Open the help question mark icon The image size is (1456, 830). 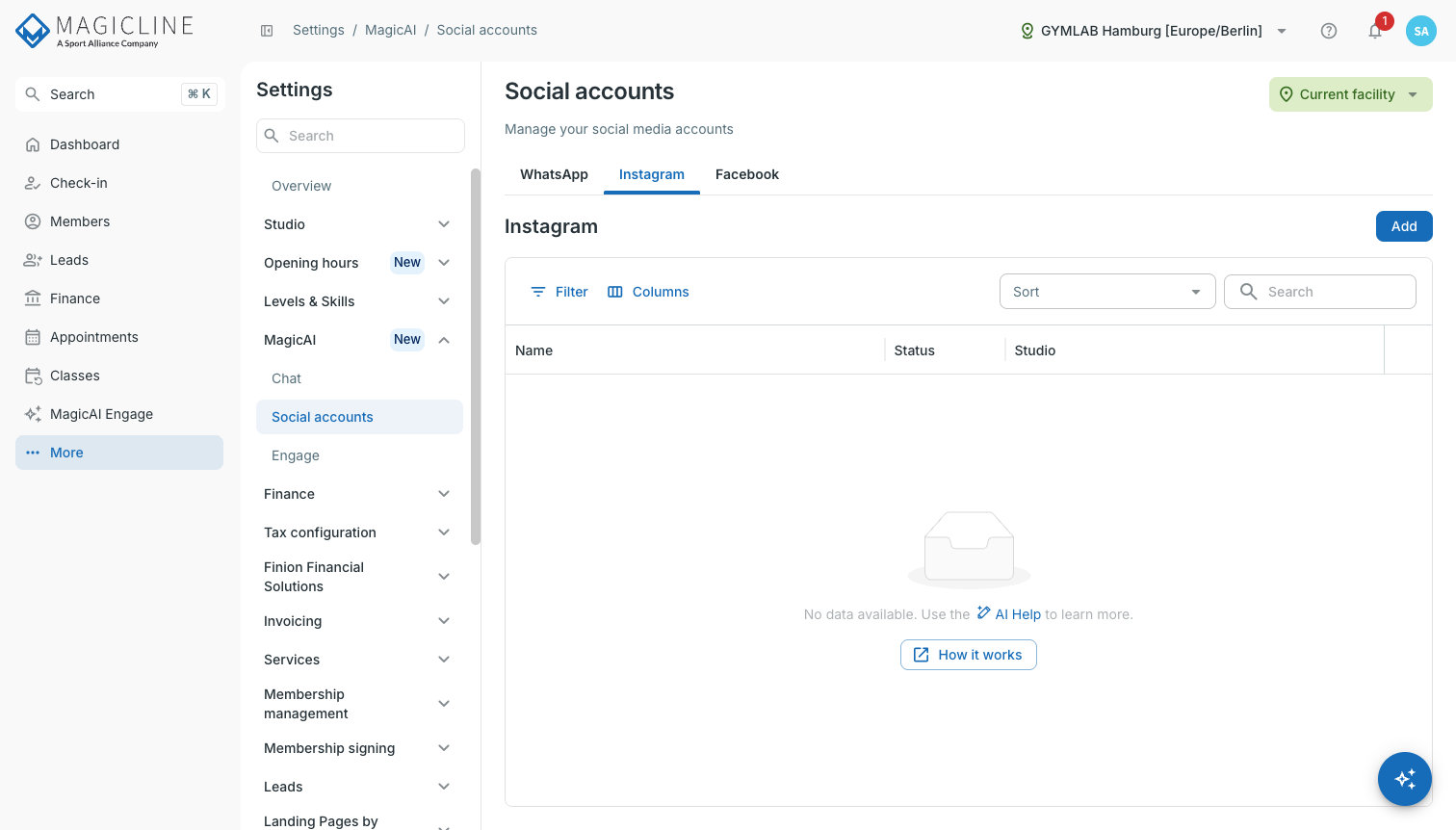click(x=1329, y=31)
